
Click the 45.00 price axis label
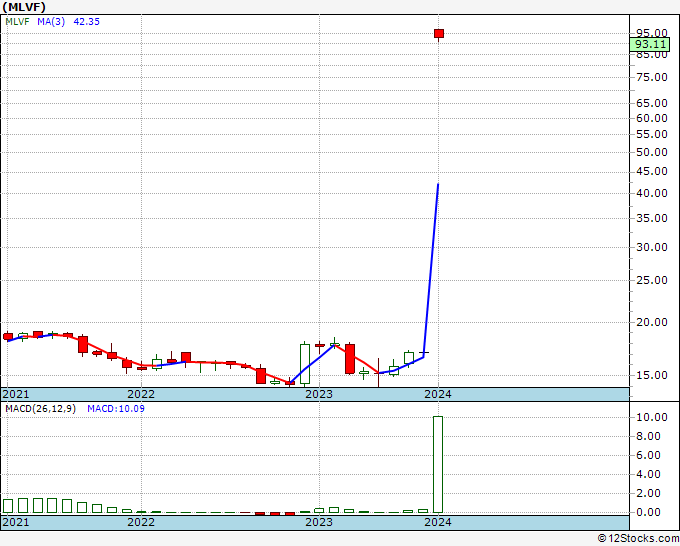(x=652, y=171)
